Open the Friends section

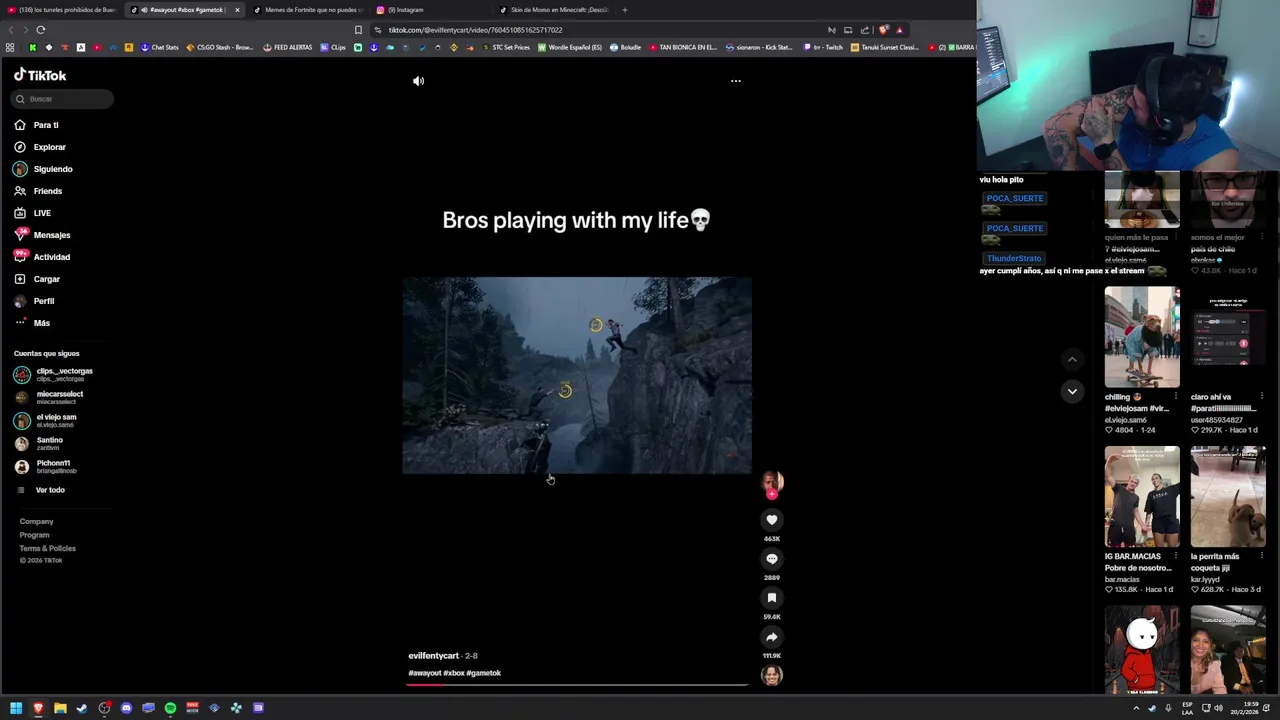click(x=47, y=191)
